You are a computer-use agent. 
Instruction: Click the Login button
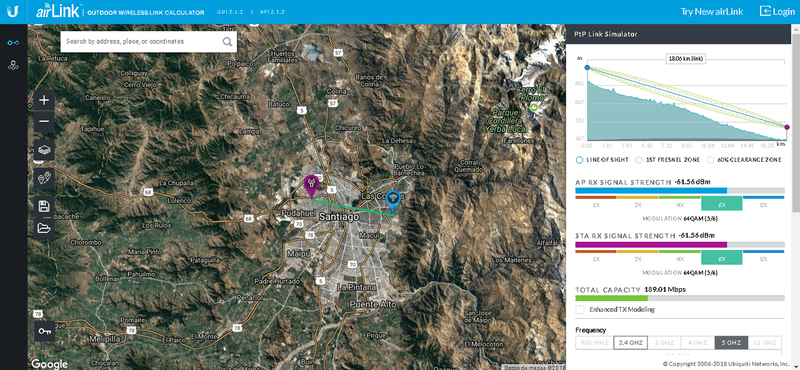[x=777, y=11]
